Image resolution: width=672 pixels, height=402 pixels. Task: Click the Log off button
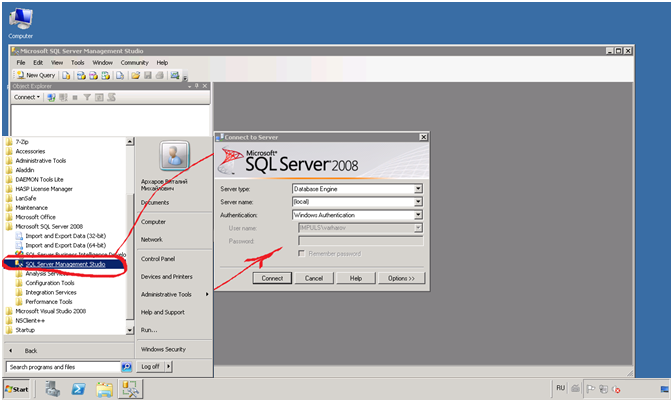click(150, 367)
